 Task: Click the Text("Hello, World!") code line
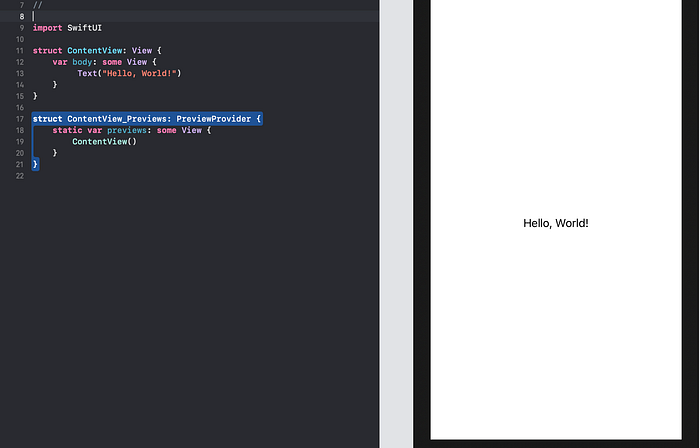pyautogui.click(x=129, y=73)
